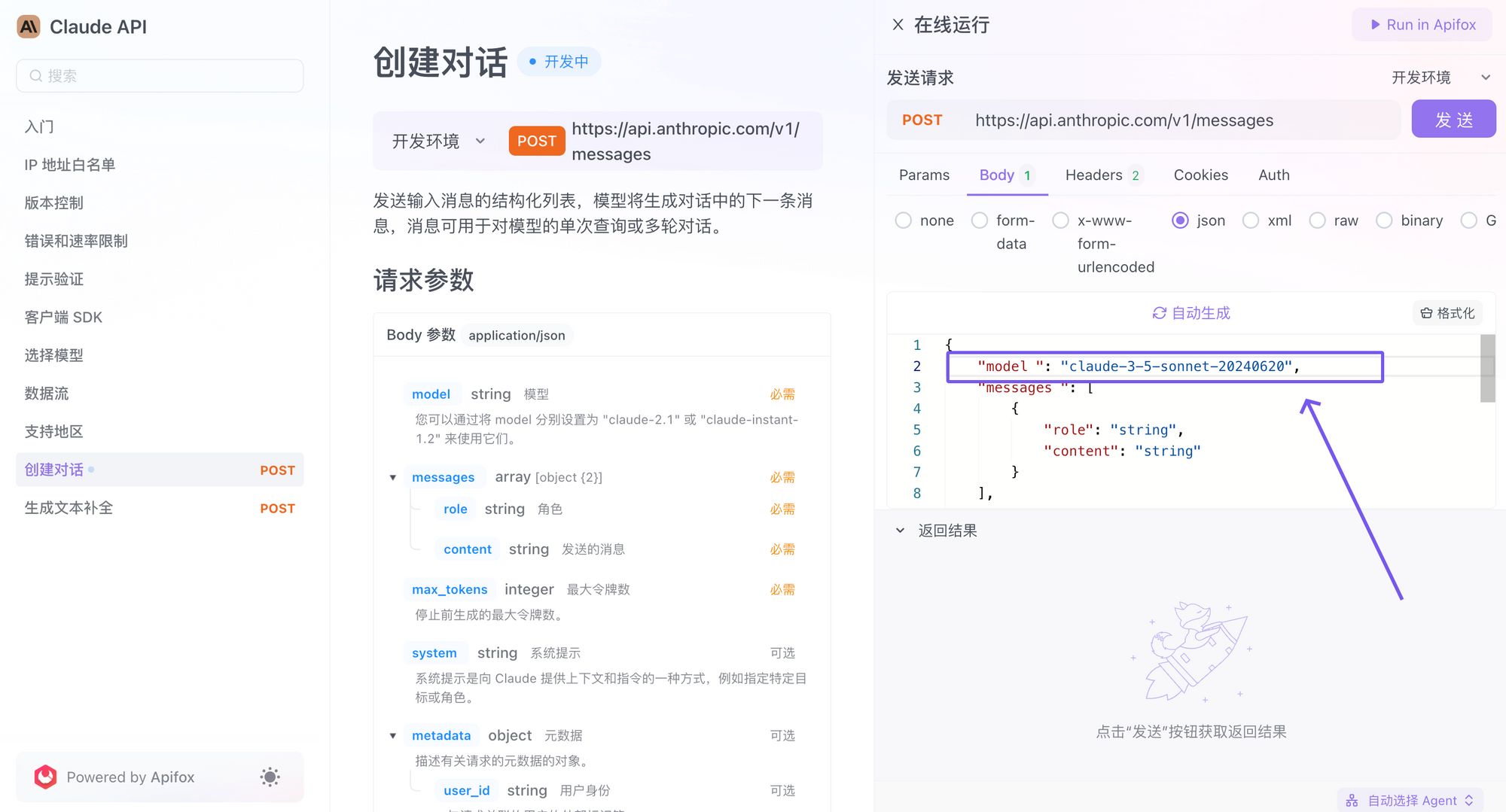Select the raw body type radio
The width and height of the screenshot is (1506, 812).
(1318, 220)
